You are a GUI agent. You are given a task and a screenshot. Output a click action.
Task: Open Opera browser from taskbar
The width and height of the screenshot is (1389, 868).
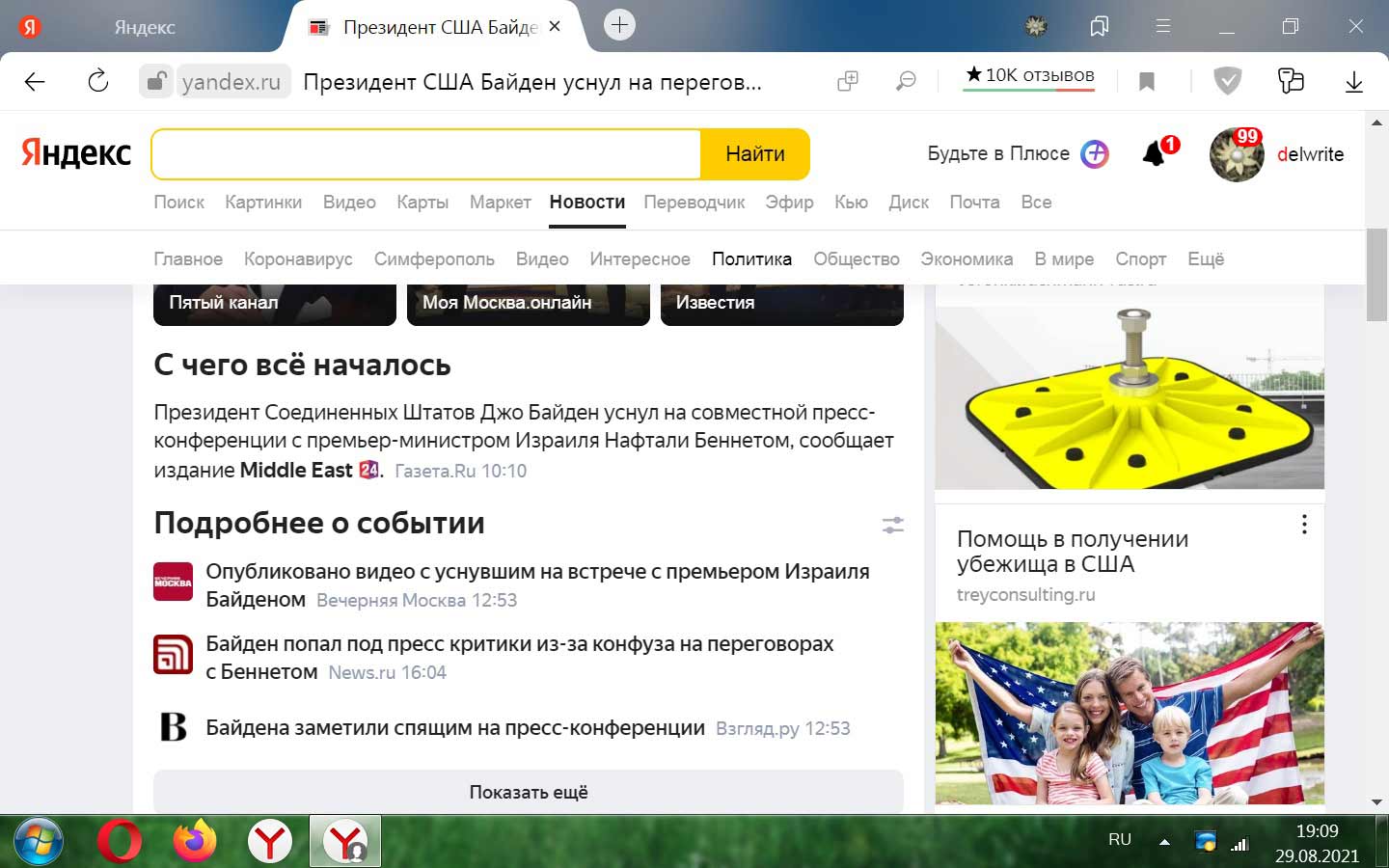pyautogui.click(x=120, y=842)
